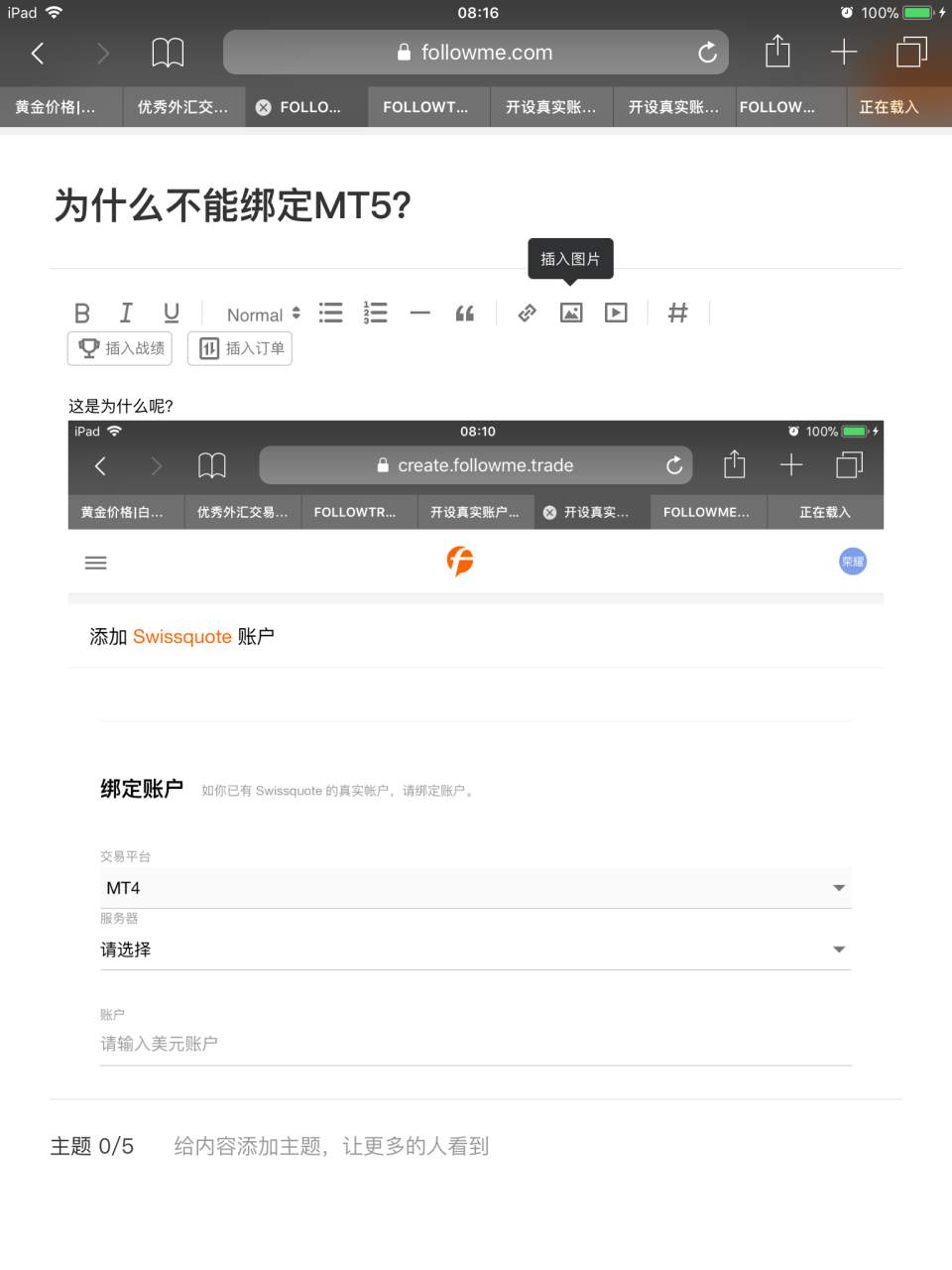This screenshot has height=1270, width=952.
Task: Insert a hyperlink
Action: (528, 314)
